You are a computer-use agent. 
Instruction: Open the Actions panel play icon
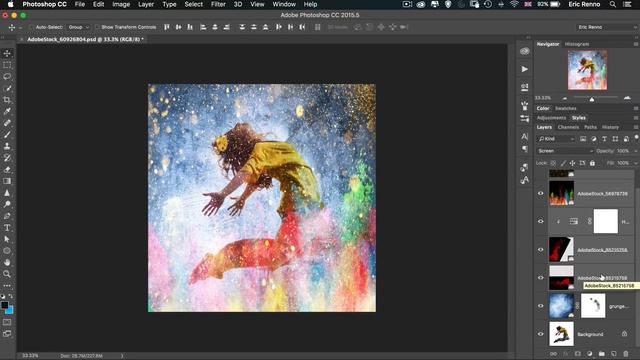click(524, 69)
